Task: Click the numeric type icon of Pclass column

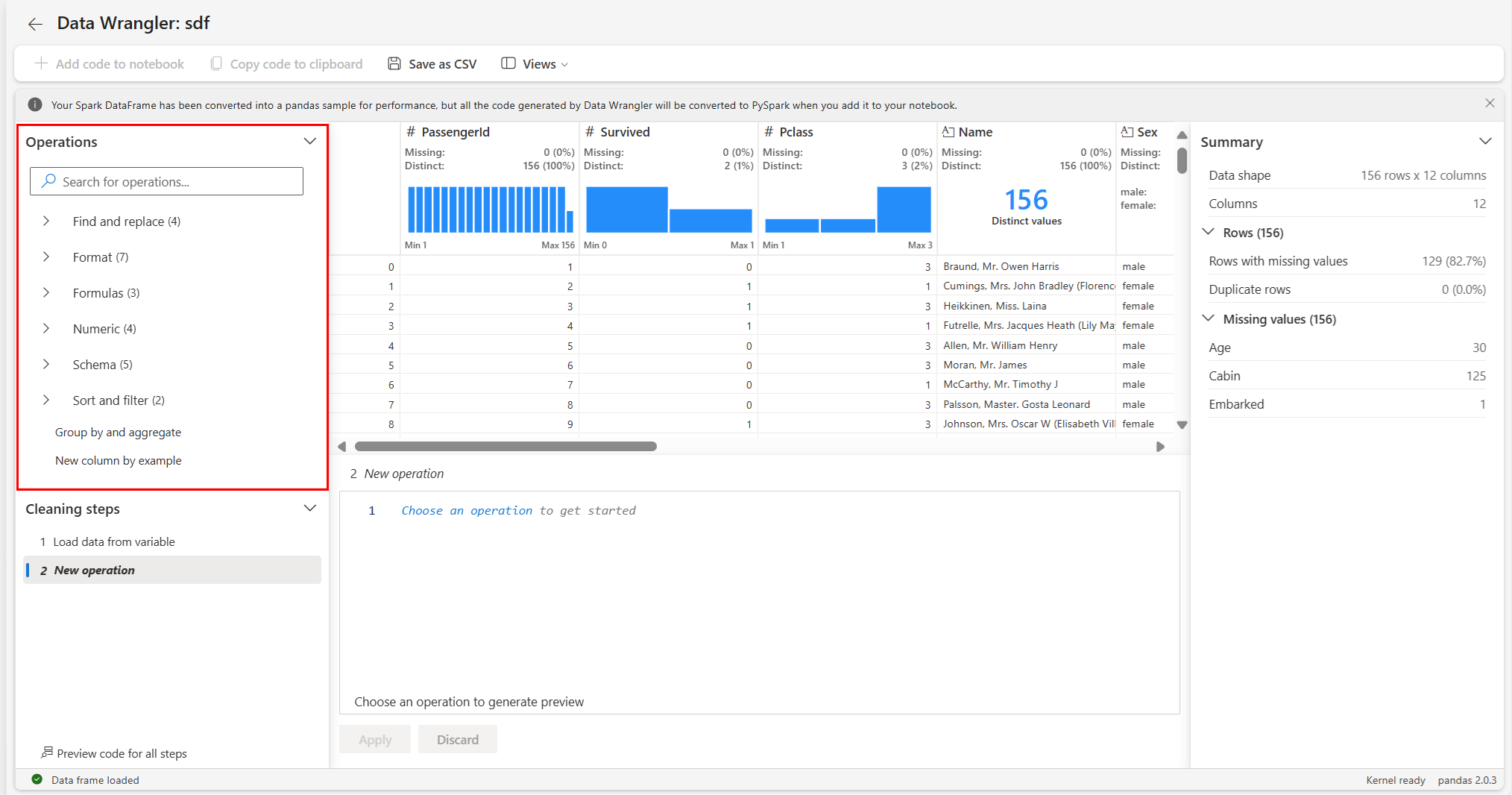Action: pos(769,132)
